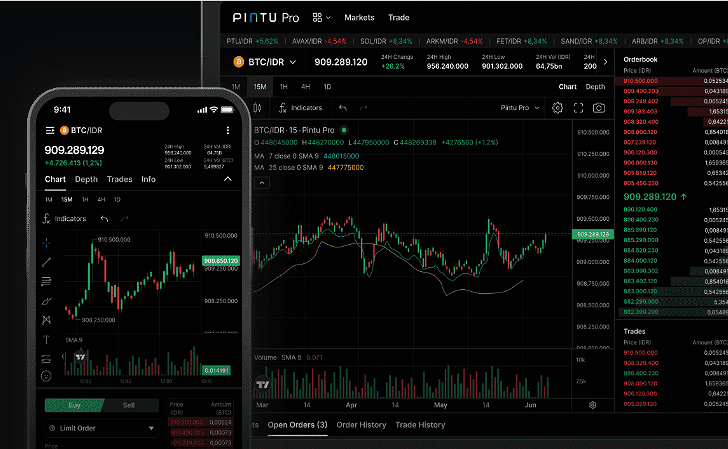Open Indicators on desktop chart toolbar
Viewport: 728px width, 449px height.
click(x=300, y=108)
